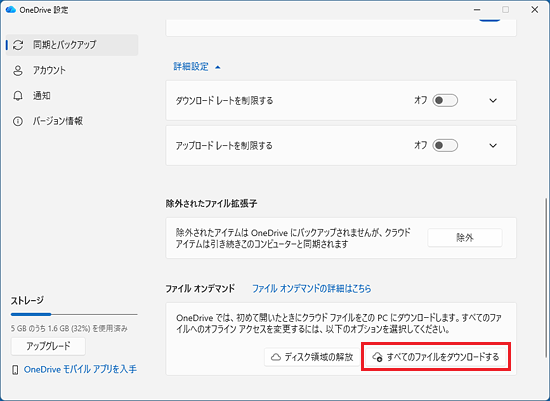Viewport: 550px width, 401px height.
Task: Click すべてのファイルをダウンロードする button
Action: point(436,357)
